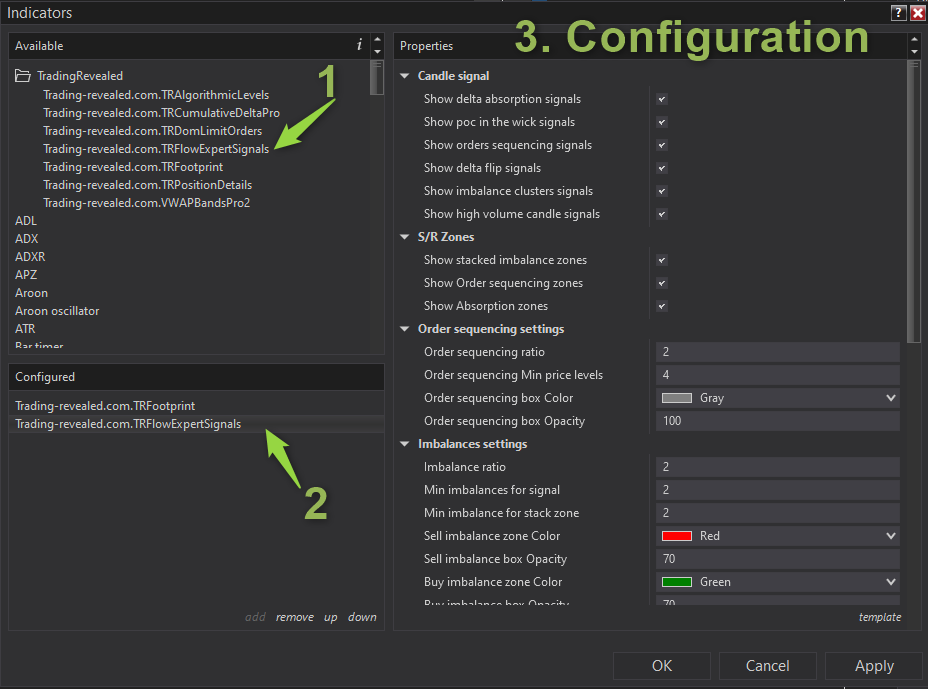The image size is (928, 689).
Task: Select TRPositionDetails in Available list
Action: point(147,185)
